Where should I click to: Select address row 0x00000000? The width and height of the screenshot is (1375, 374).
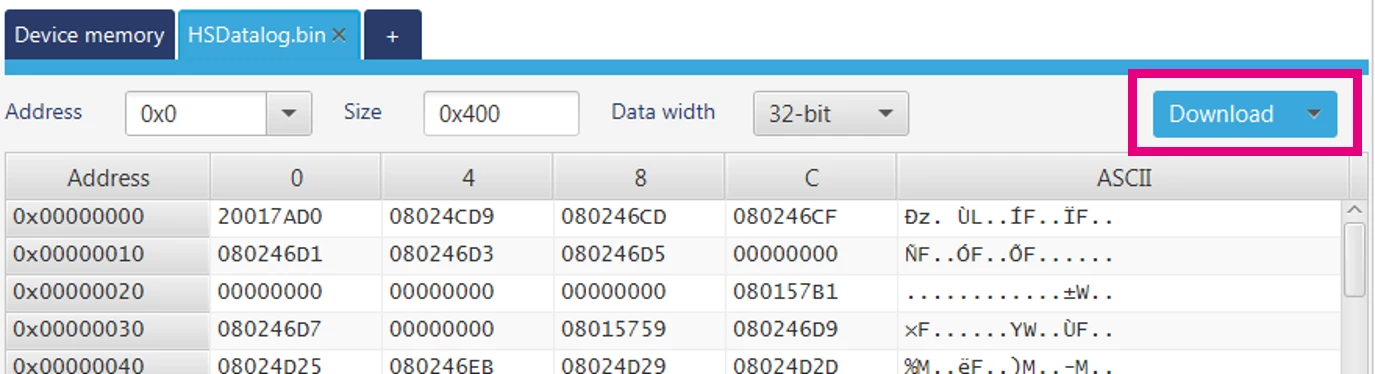coord(108,217)
